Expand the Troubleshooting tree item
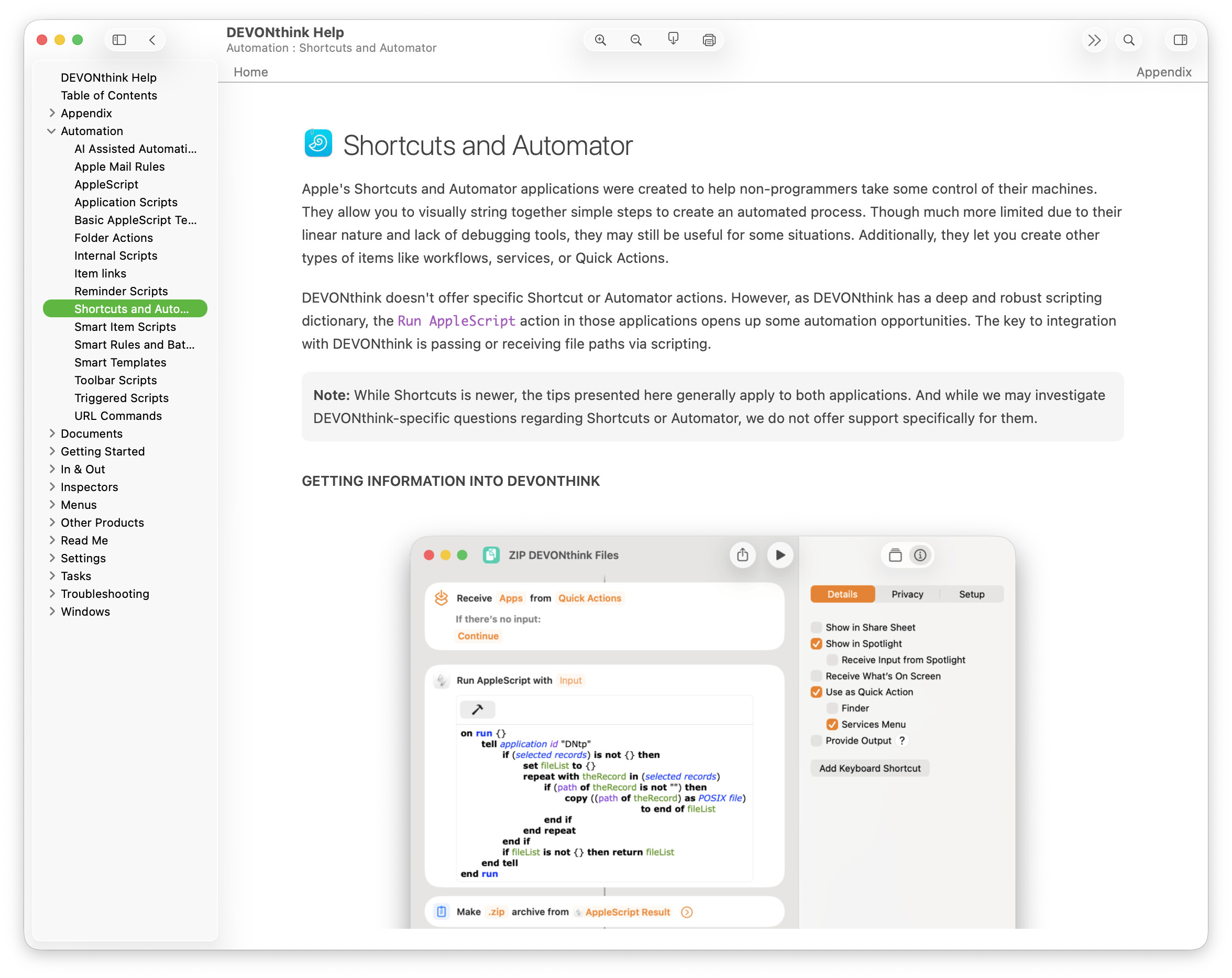Viewport: 1232px width, 978px height. point(52,594)
